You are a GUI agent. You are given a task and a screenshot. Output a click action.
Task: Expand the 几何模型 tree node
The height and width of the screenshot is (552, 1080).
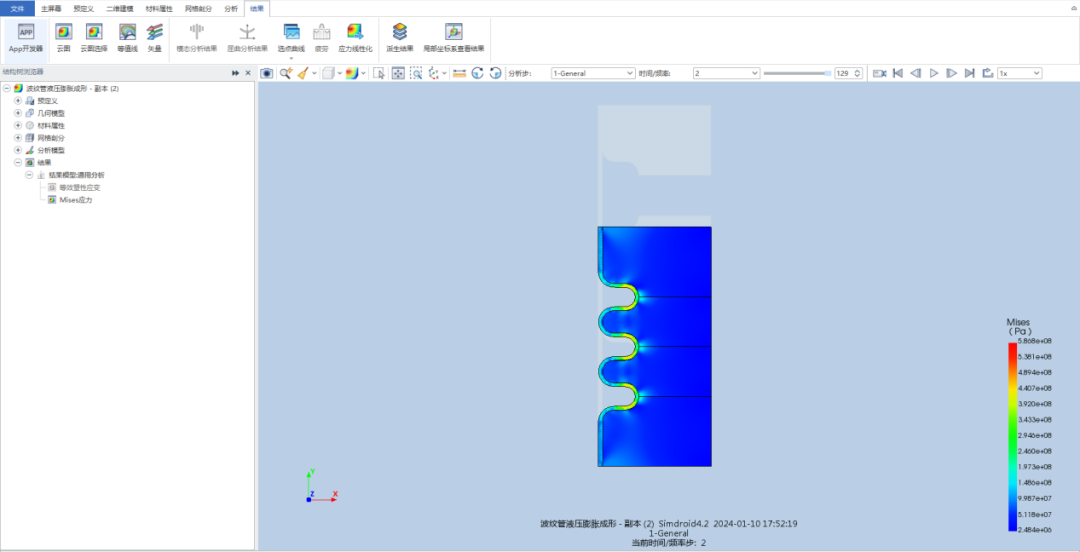tap(18, 113)
